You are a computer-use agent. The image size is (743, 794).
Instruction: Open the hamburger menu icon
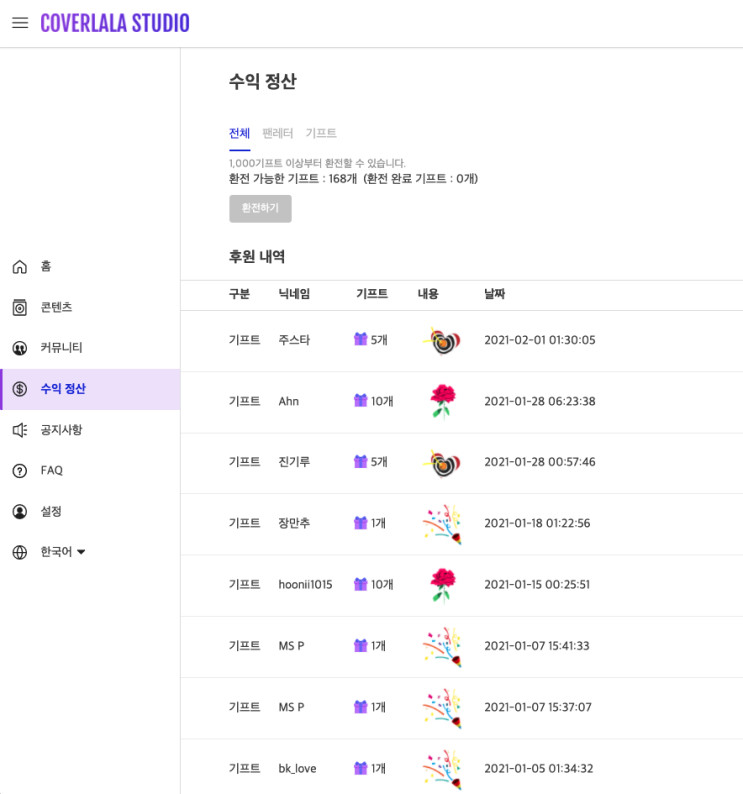[20, 23]
